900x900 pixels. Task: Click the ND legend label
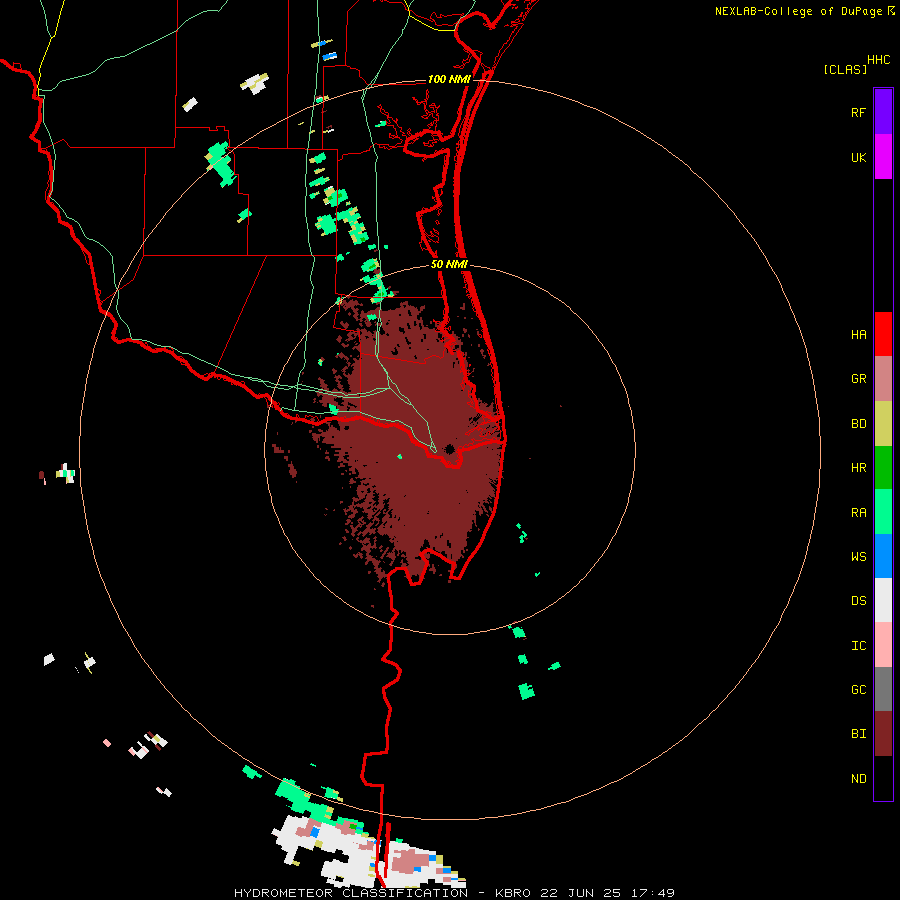[858, 779]
